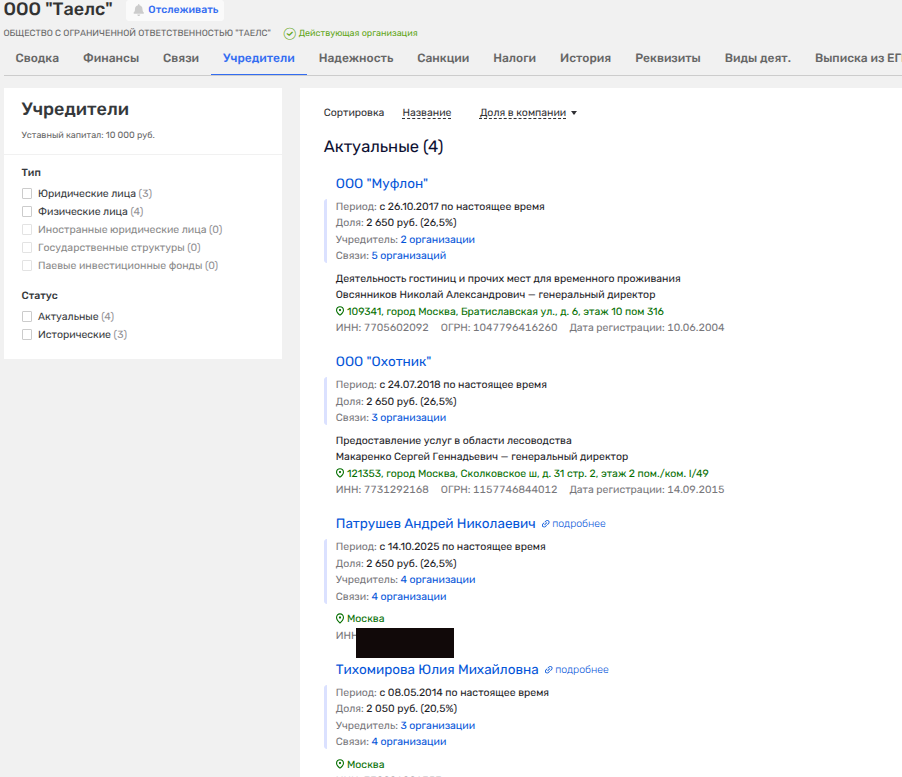Screen dimensions: 902x777
Task: Click the green checkmark status icon
Action: coord(290,33)
